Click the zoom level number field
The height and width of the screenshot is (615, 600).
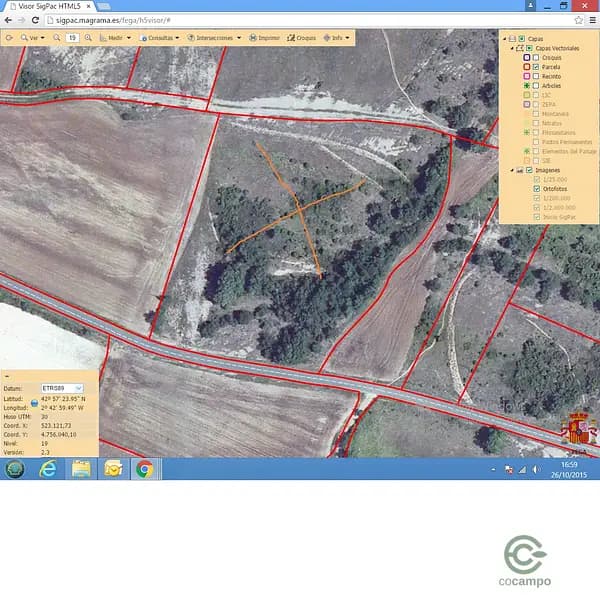(73, 37)
